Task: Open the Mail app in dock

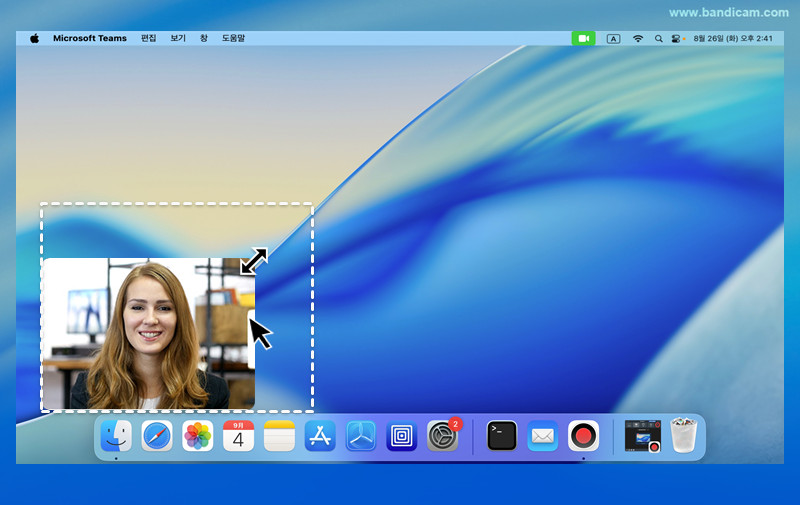Action: tap(542, 436)
